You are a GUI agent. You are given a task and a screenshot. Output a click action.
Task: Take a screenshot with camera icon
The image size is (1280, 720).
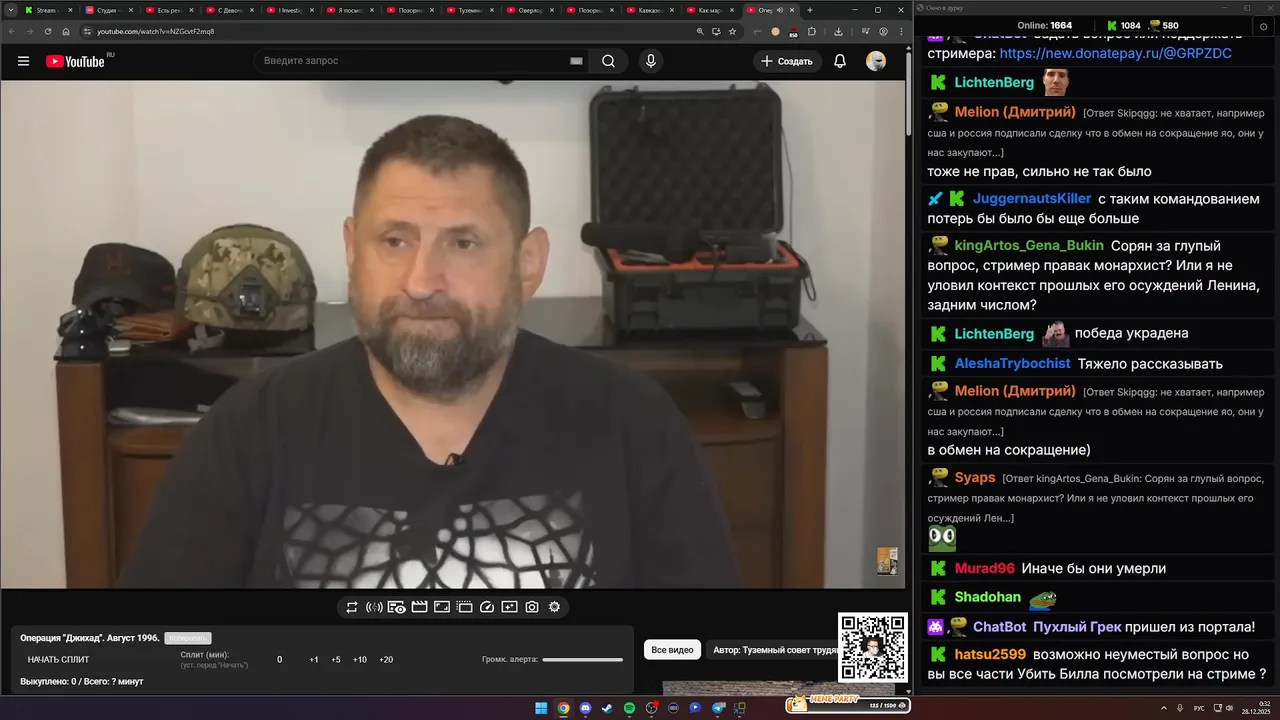(532, 607)
